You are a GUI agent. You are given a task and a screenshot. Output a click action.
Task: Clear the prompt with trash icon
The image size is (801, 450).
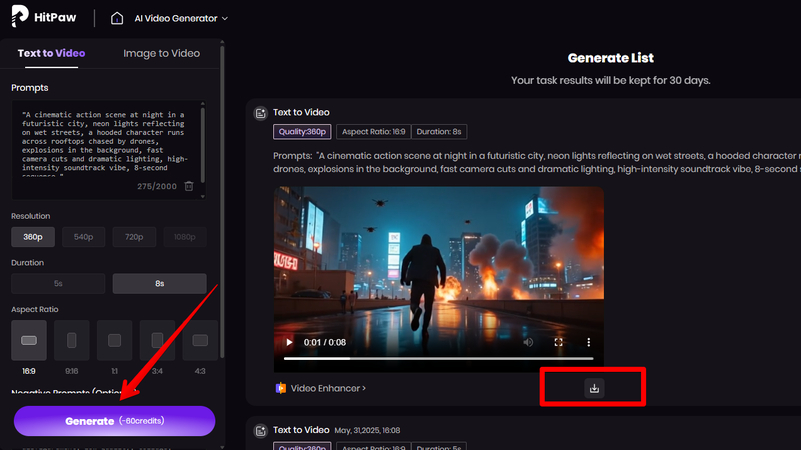pos(189,186)
